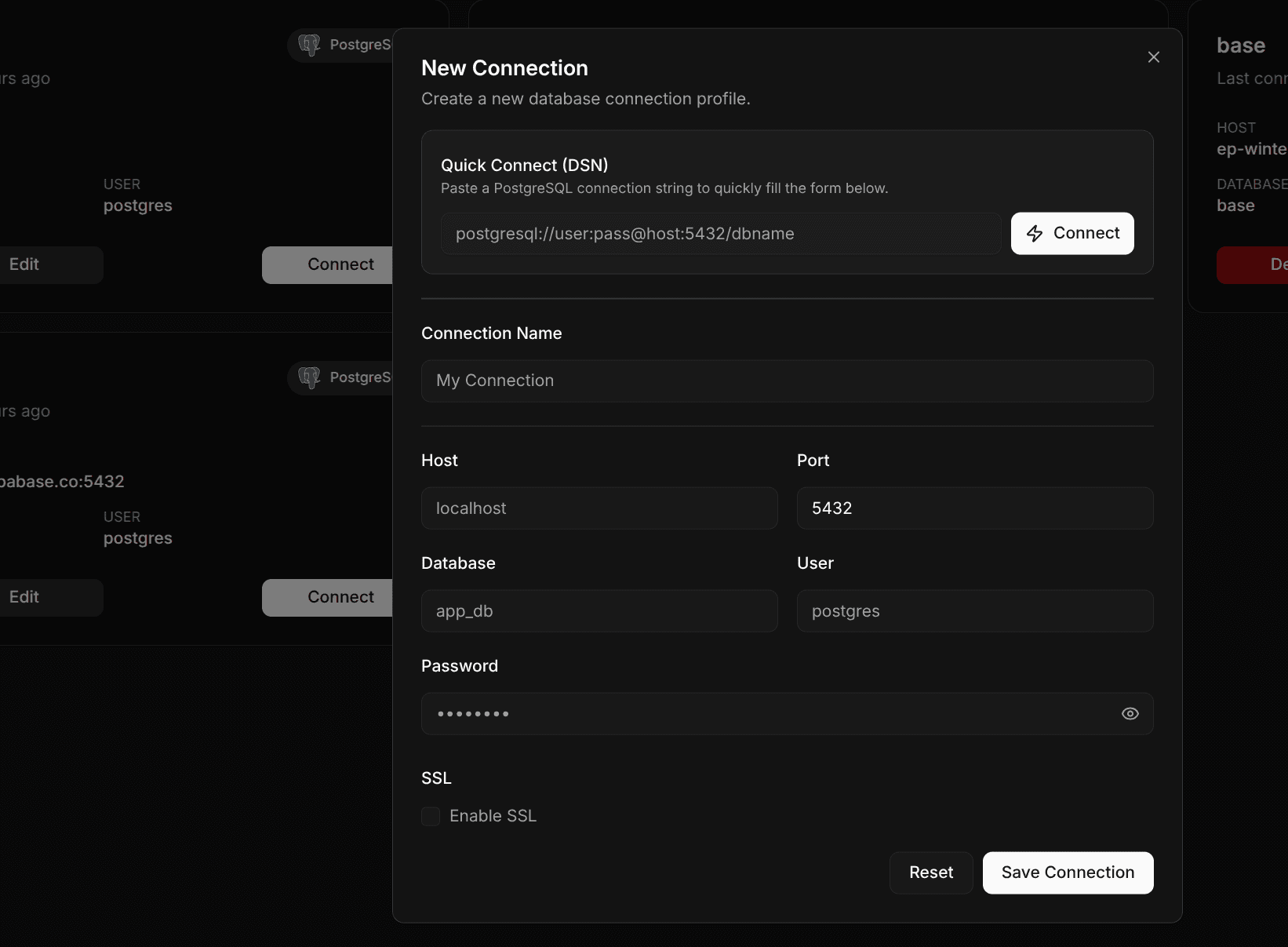The image size is (1288, 947).
Task: Click the Database input field
Action: 599,611
